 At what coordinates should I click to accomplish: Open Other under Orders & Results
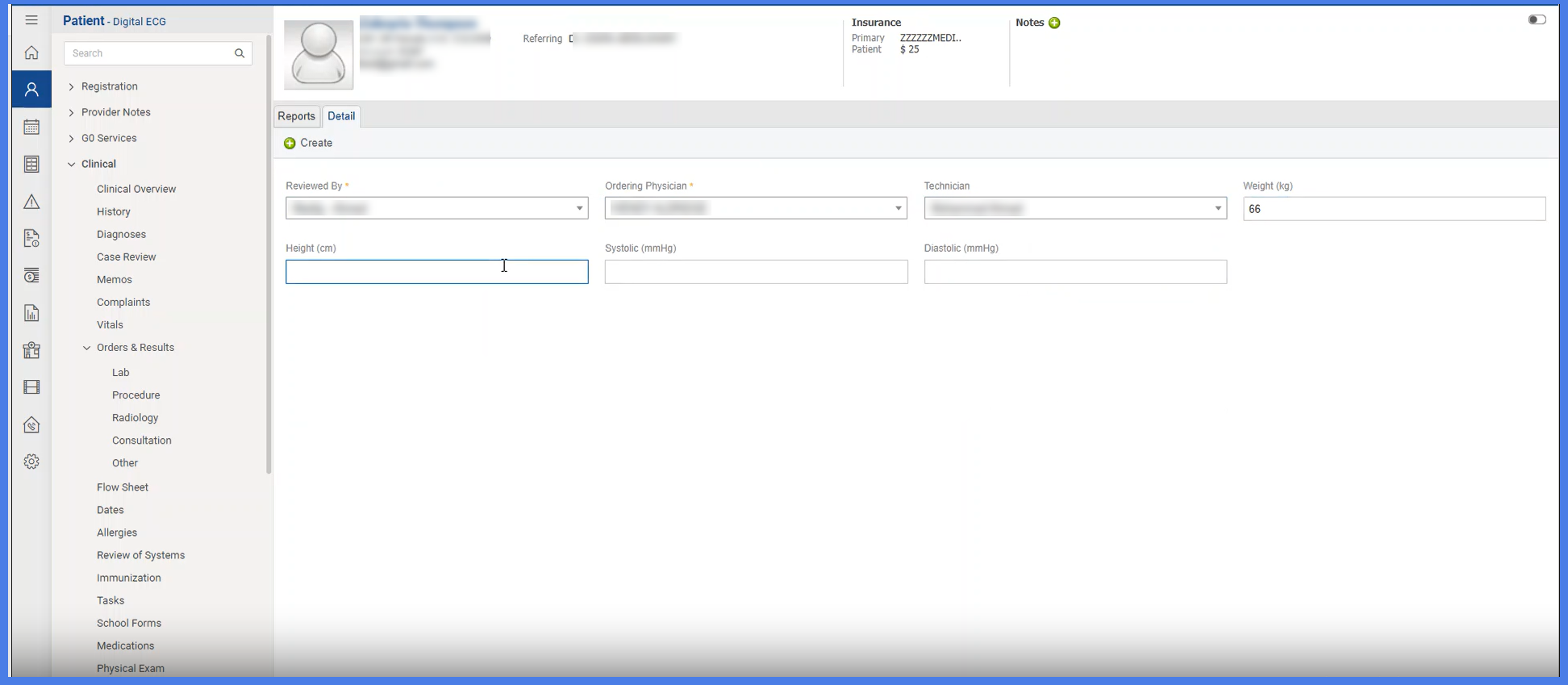tap(125, 463)
